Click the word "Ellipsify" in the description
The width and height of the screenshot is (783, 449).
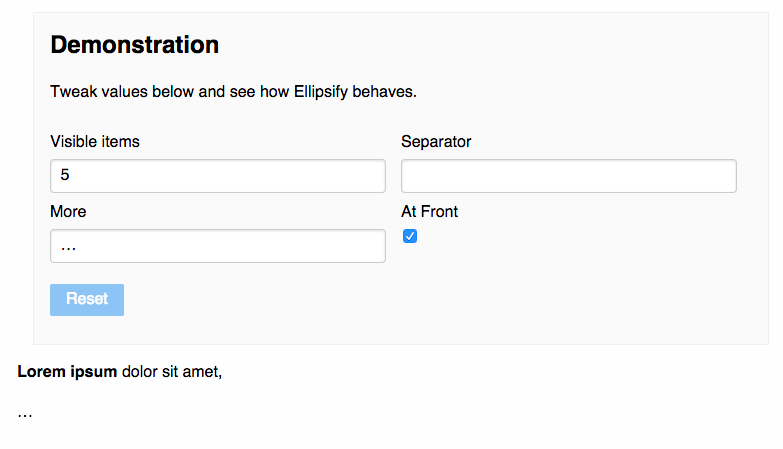(x=321, y=92)
